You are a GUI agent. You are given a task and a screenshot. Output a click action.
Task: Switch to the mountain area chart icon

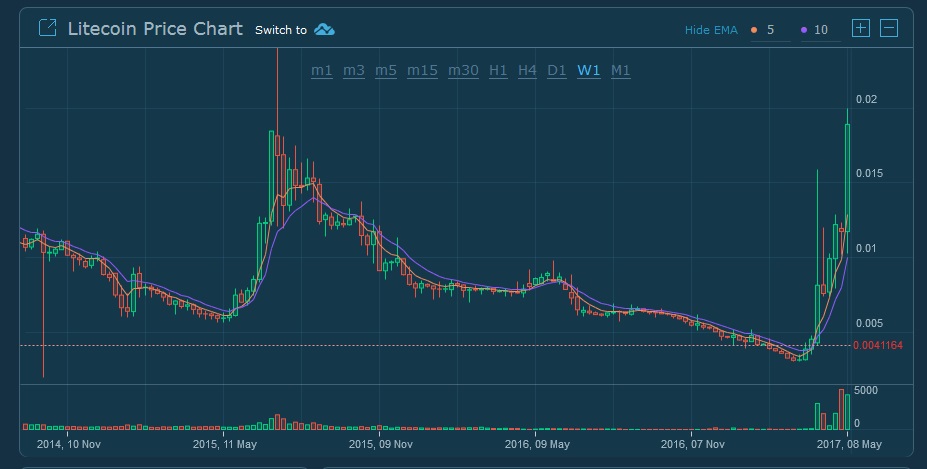tap(324, 30)
